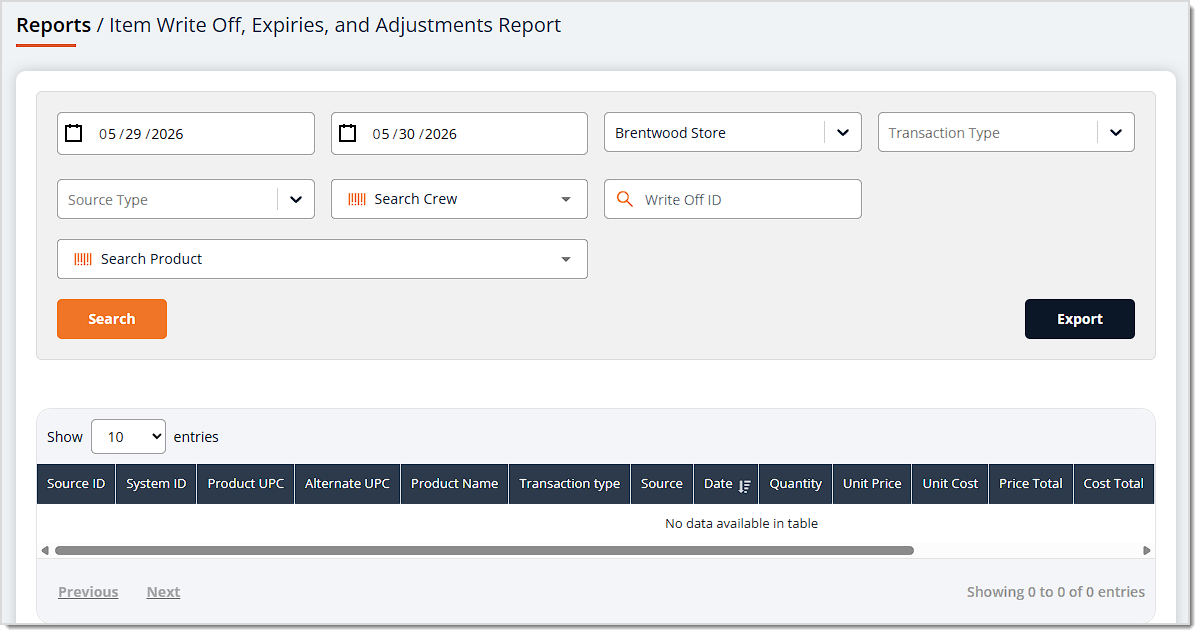Open the Show entries count selector
Viewport: 1200px width, 635px height.
tap(128, 437)
